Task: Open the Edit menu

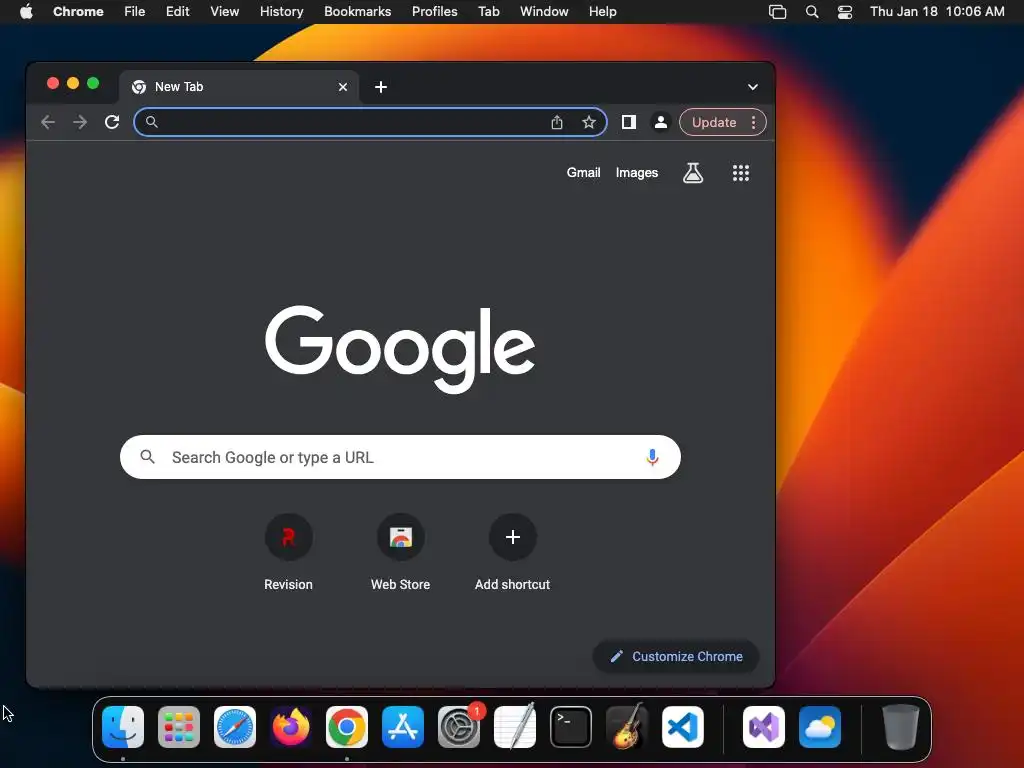Action: [x=177, y=12]
